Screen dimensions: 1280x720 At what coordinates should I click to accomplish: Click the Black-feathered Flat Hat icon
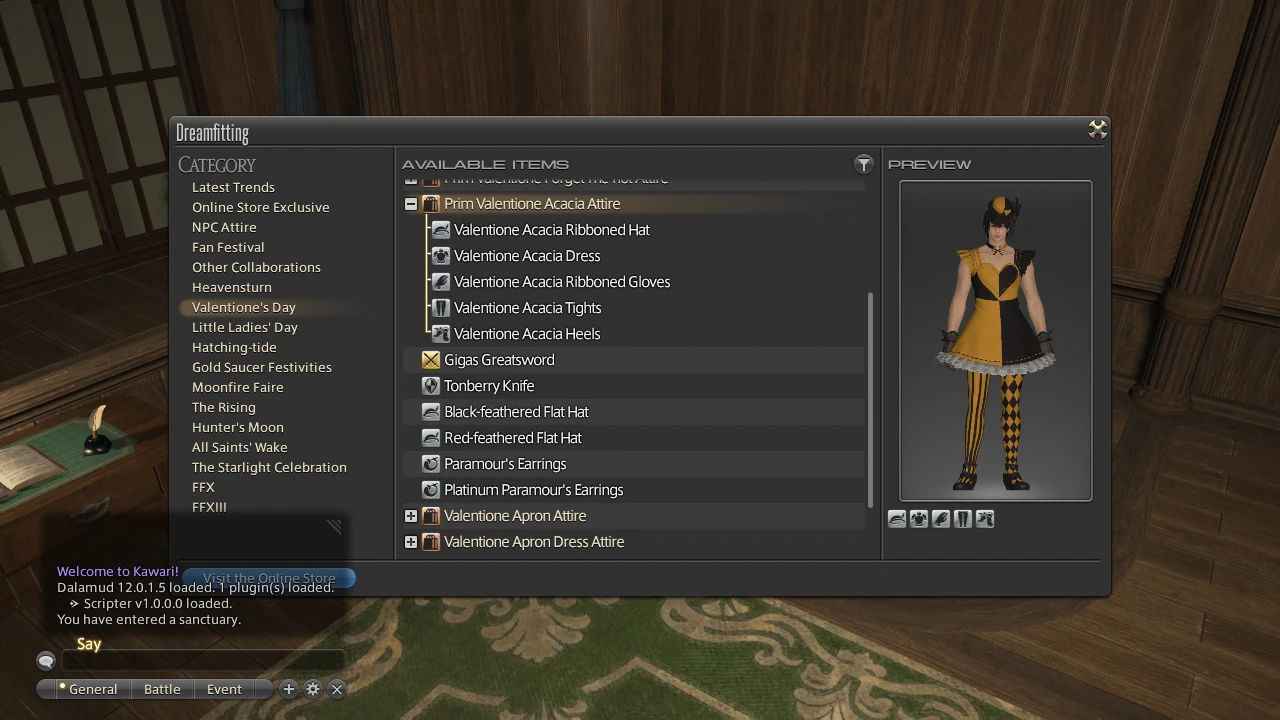click(x=431, y=412)
